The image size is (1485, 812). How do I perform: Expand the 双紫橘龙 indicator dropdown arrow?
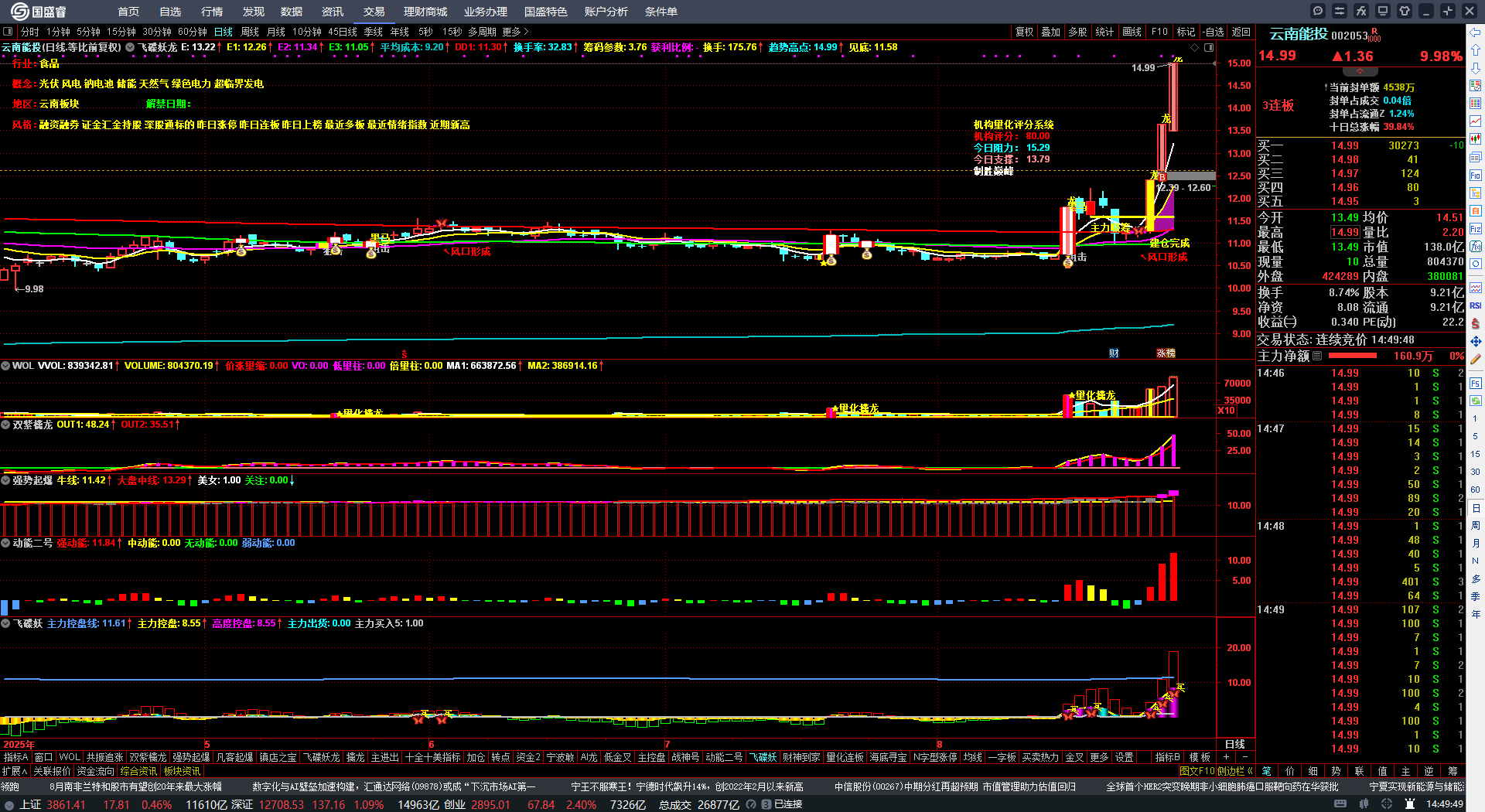pyautogui.click(x=5, y=425)
